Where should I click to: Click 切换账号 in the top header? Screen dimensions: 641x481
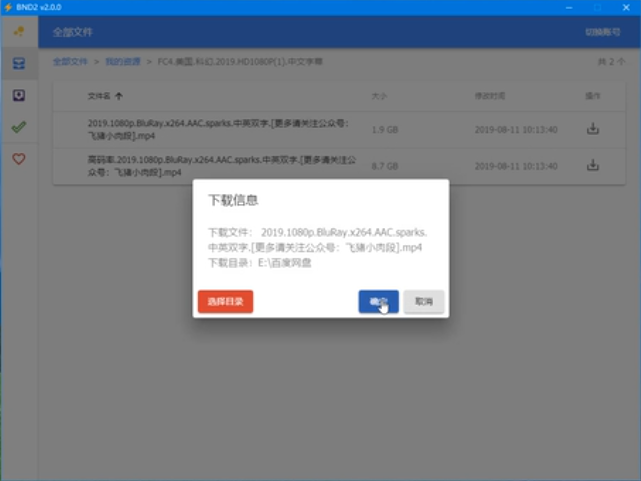pos(602,32)
